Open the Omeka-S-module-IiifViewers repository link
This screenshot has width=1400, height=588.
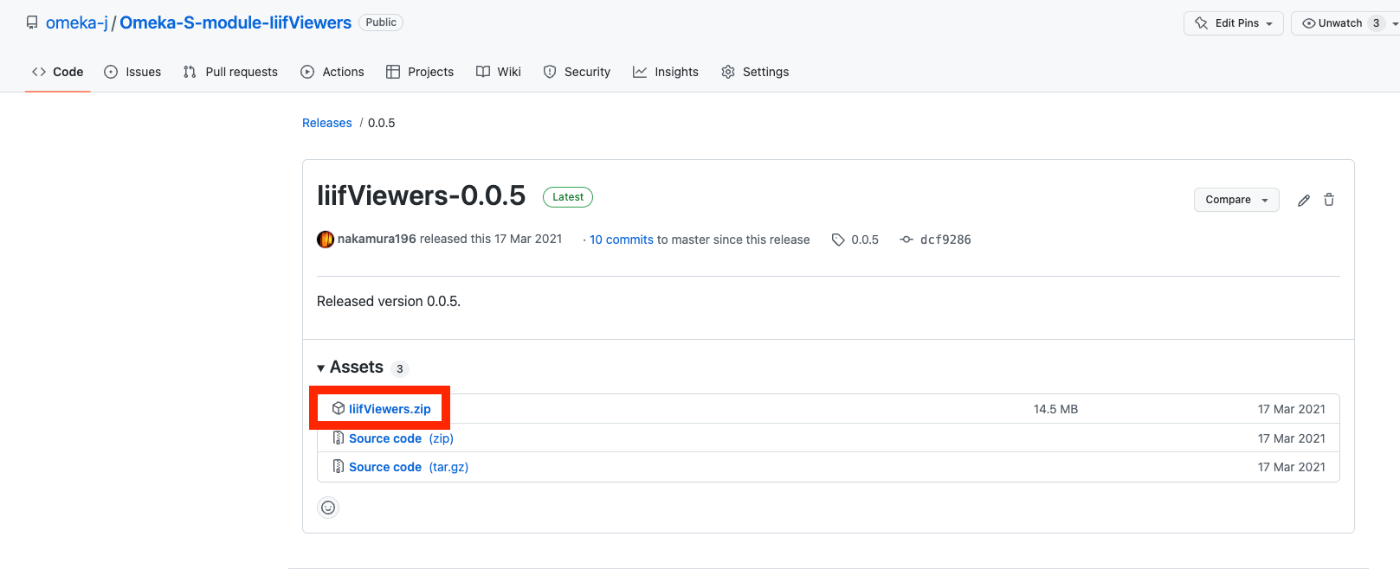tap(235, 22)
